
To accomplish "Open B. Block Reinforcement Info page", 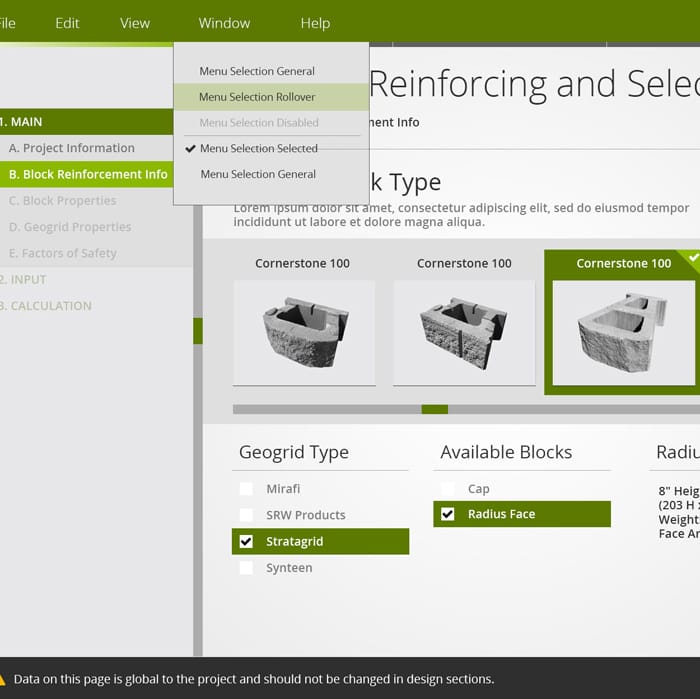I will click(x=87, y=174).
